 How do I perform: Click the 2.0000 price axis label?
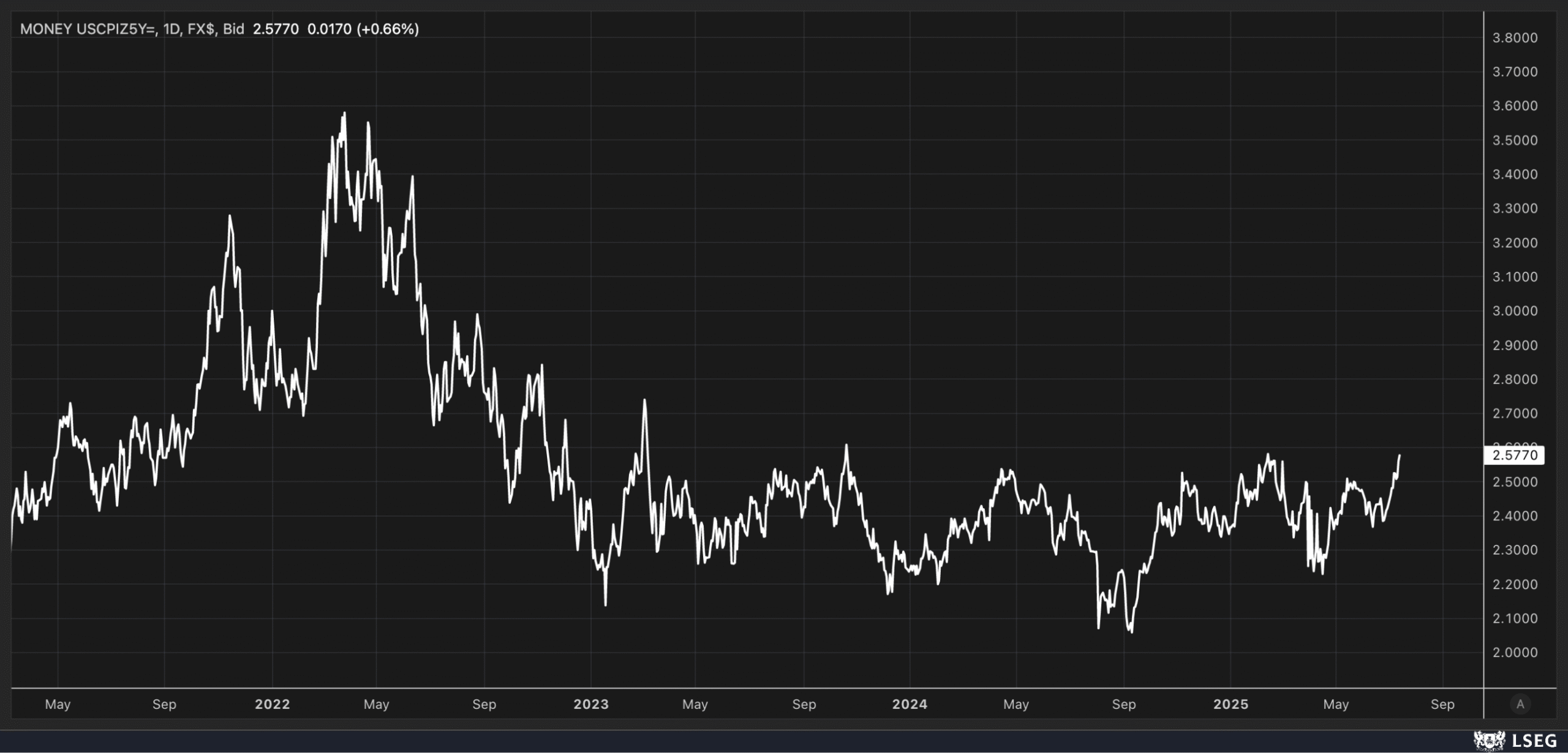click(x=1515, y=653)
